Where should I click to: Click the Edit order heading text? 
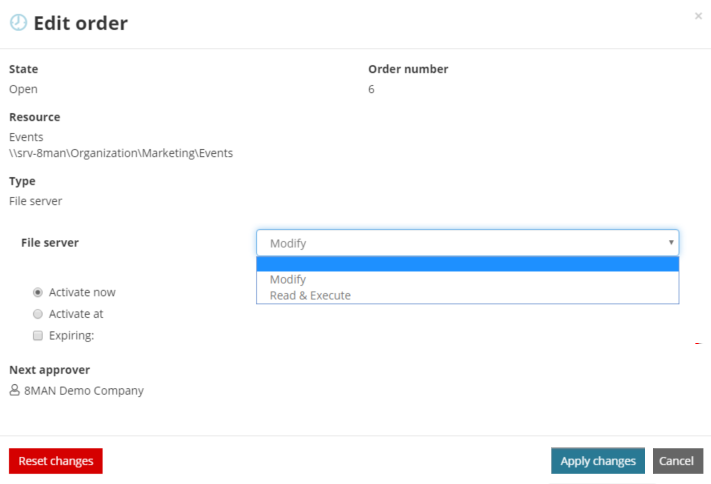coord(80,23)
